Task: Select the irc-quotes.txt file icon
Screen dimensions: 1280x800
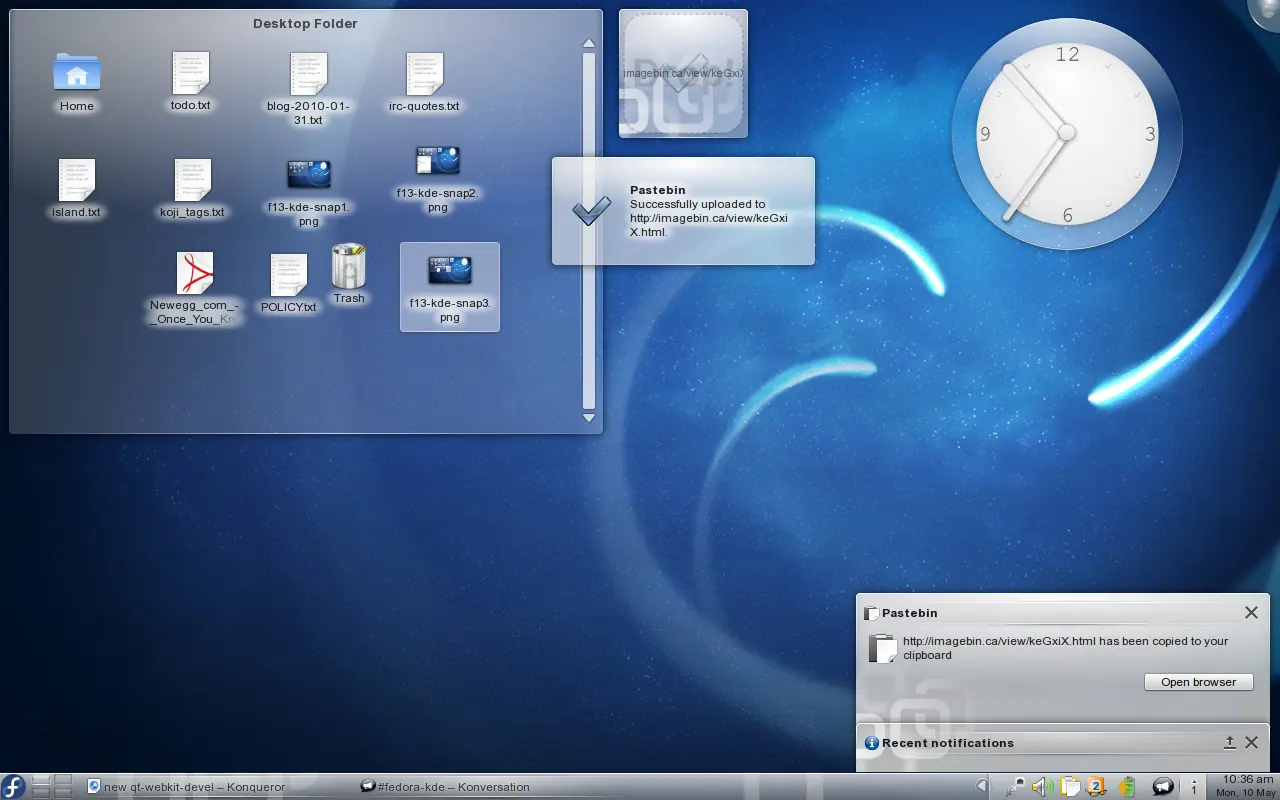Action: tap(424, 73)
